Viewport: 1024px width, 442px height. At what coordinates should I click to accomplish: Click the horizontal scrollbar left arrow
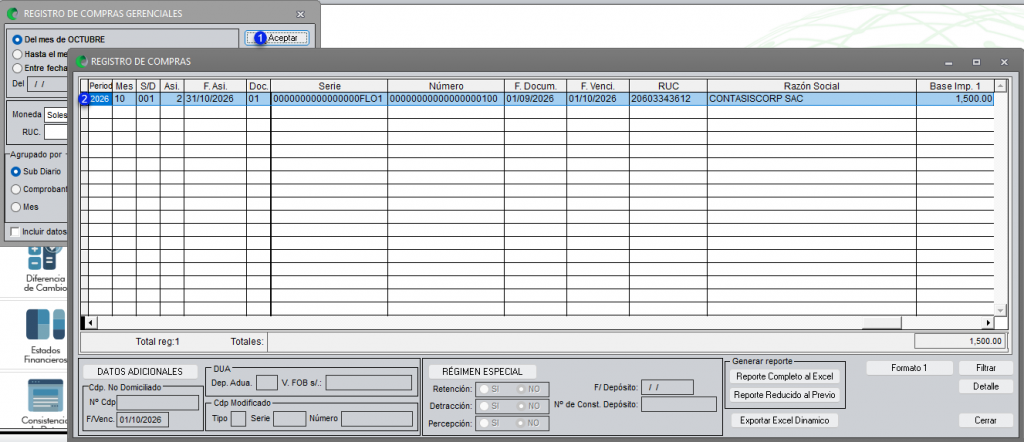(91, 323)
